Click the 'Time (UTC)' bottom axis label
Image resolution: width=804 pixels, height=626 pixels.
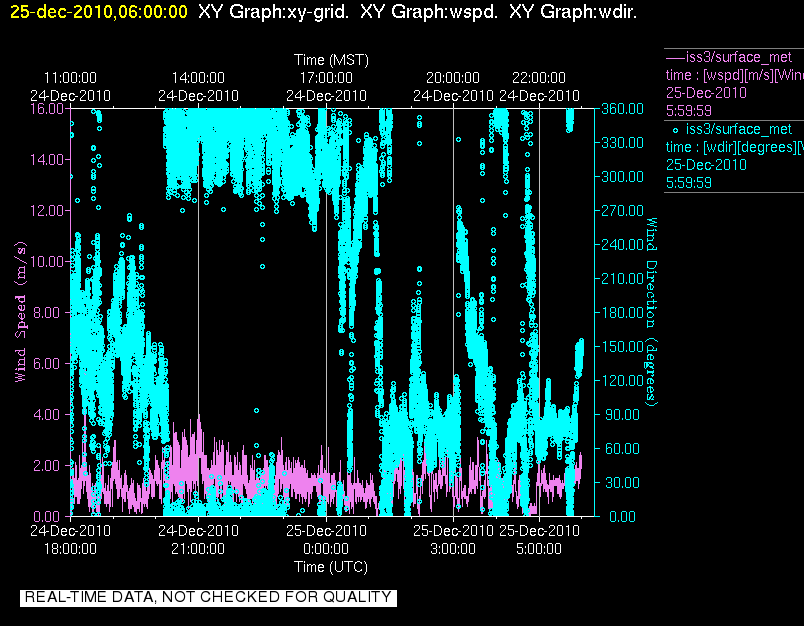331,567
